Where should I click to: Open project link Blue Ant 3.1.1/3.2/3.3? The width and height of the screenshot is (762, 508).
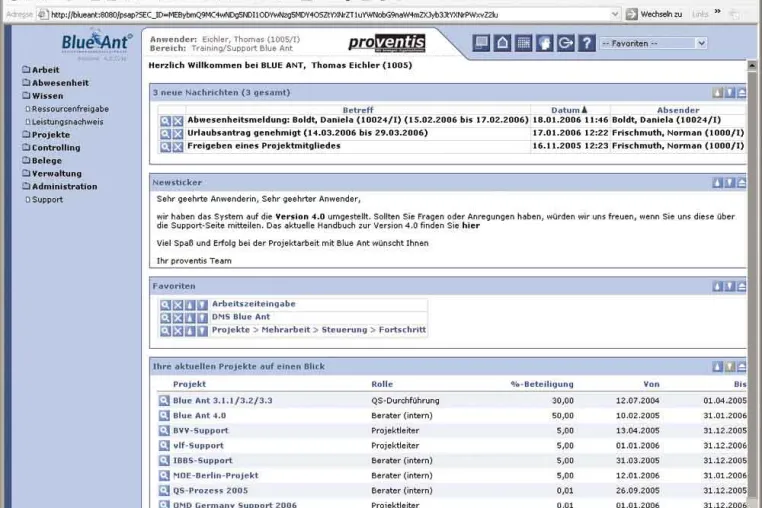(x=223, y=401)
